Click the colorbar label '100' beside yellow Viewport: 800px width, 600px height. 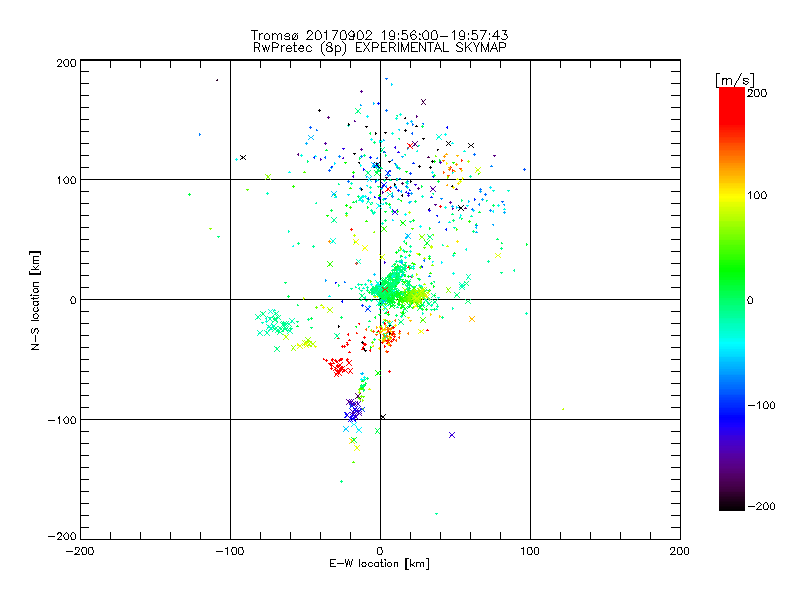click(x=757, y=195)
